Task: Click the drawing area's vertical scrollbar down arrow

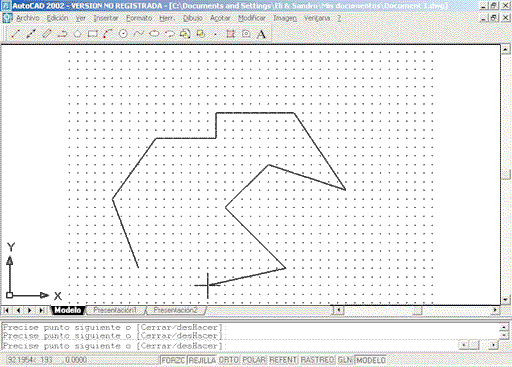Action: [x=505, y=299]
